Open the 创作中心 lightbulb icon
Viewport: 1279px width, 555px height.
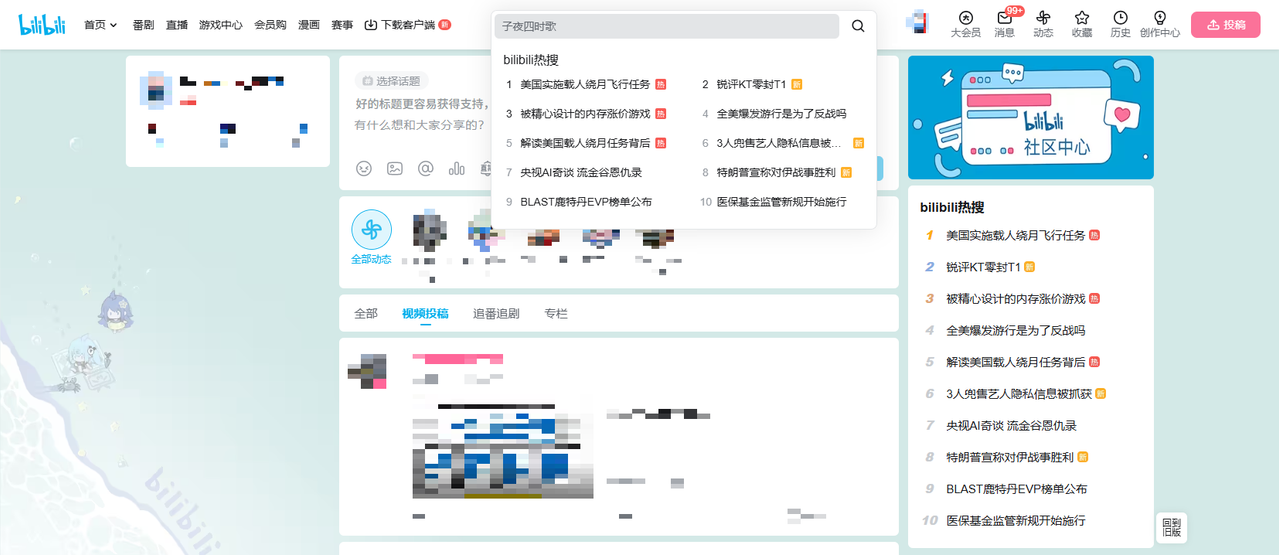coord(1160,24)
